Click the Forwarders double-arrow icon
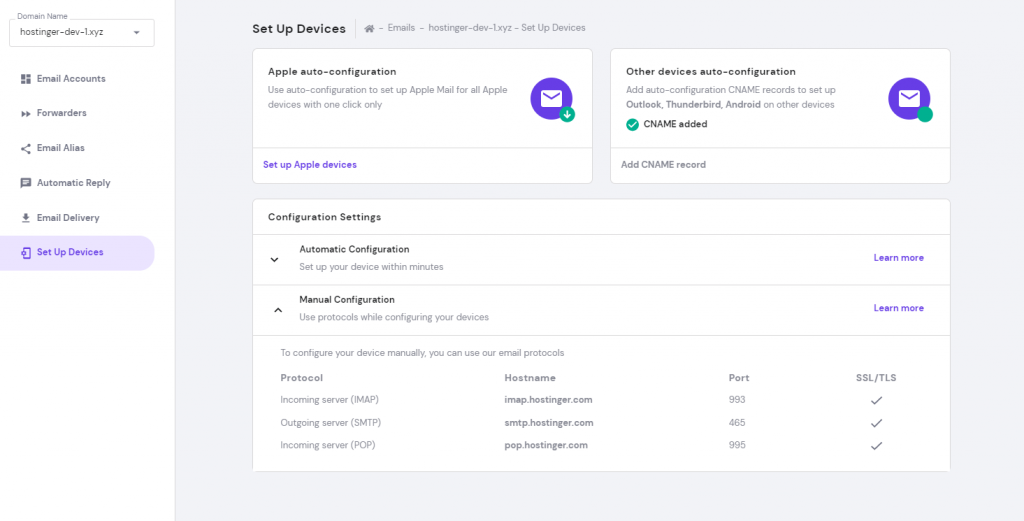The width and height of the screenshot is (1024, 521). click(x=26, y=114)
